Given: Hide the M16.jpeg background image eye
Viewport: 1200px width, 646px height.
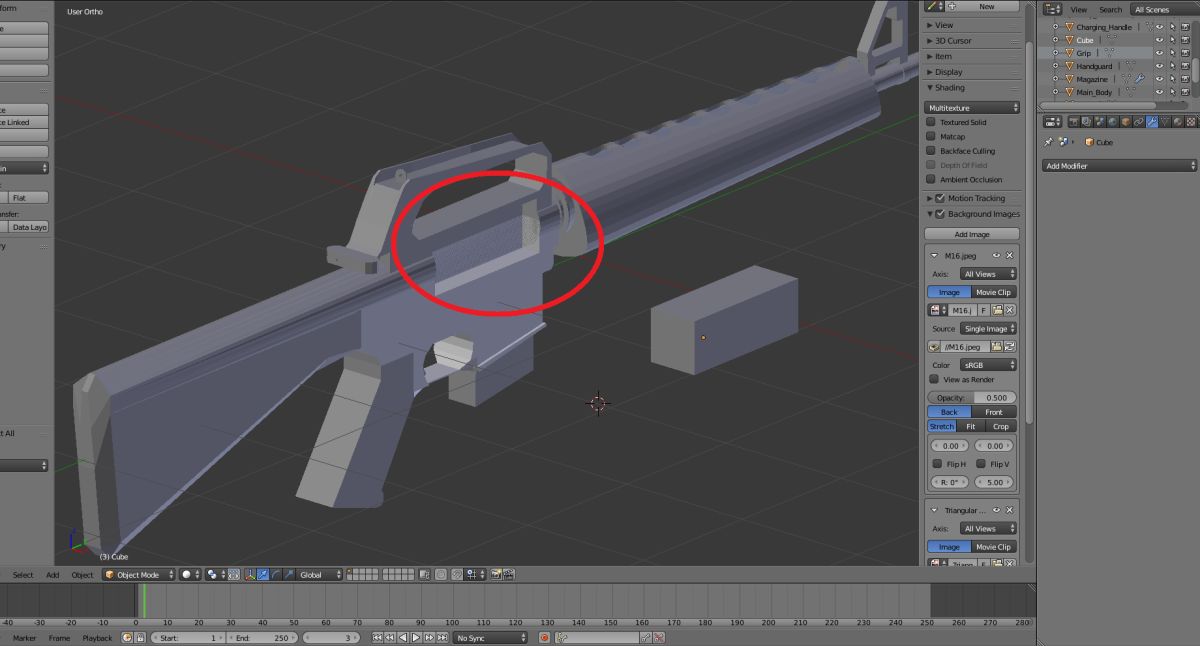Looking at the screenshot, I should 996,255.
